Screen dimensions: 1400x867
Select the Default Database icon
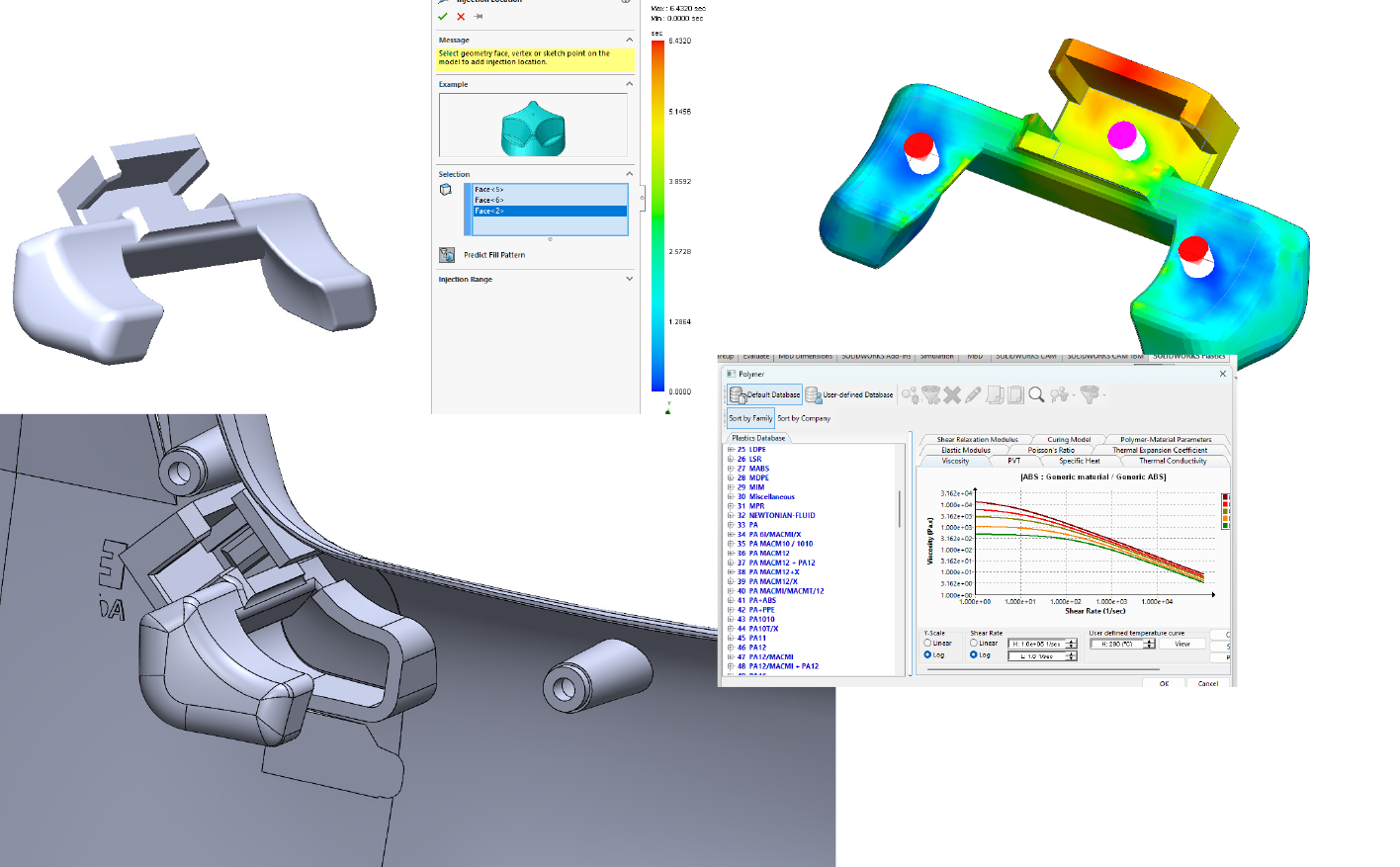click(x=738, y=395)
